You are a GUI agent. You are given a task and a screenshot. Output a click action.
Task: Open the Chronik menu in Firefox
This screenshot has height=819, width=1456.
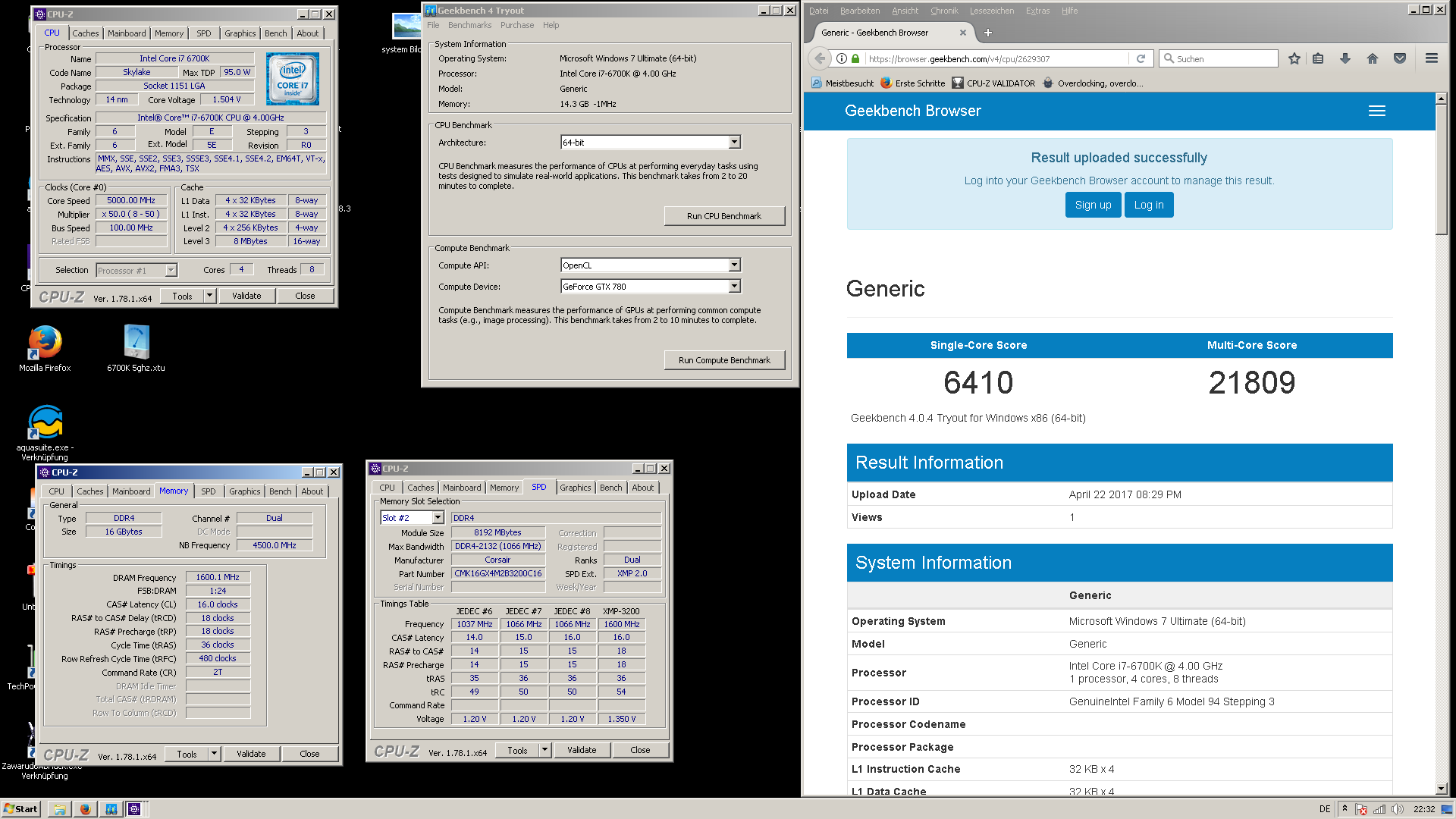tap(944, 11)
